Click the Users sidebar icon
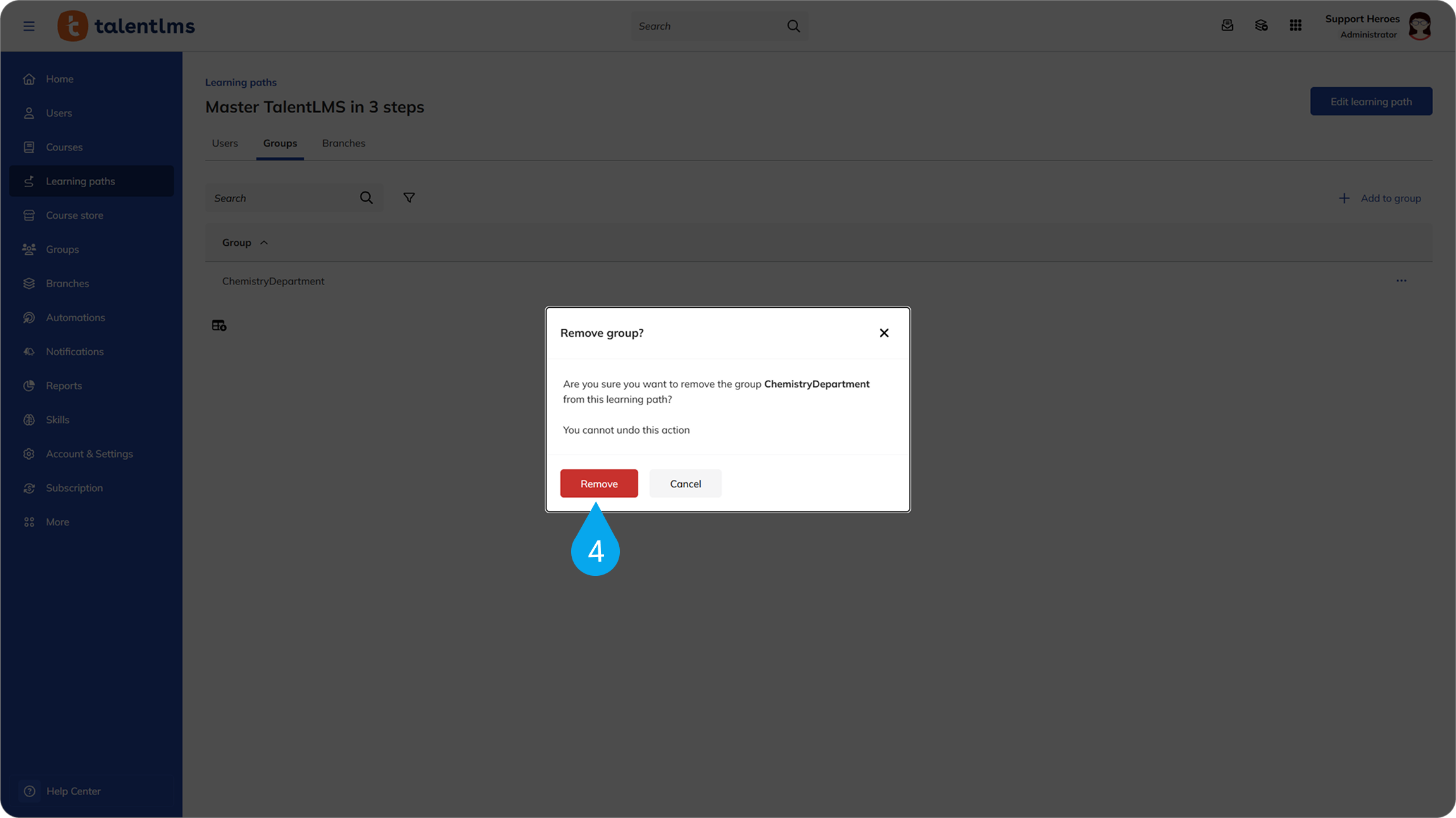Image resolution: width=1456 pixels, height=818 pixels. coord(29,113)
